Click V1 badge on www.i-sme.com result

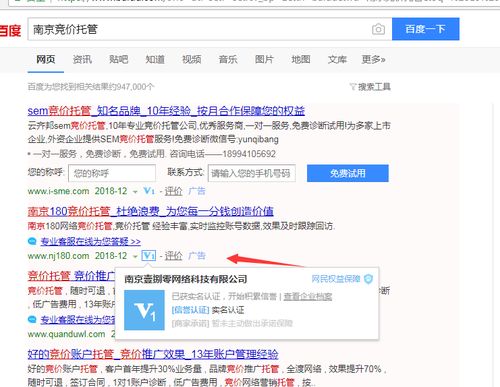[x=149, y=191]
